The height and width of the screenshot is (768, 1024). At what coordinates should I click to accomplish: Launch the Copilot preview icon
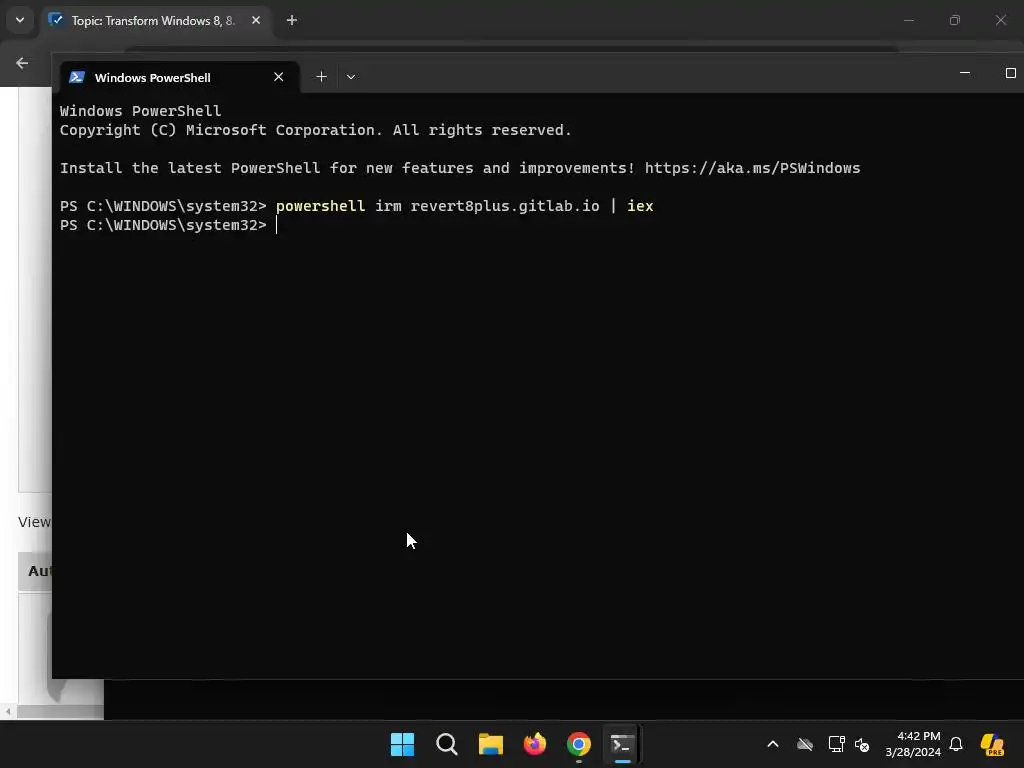click(992, 744)
